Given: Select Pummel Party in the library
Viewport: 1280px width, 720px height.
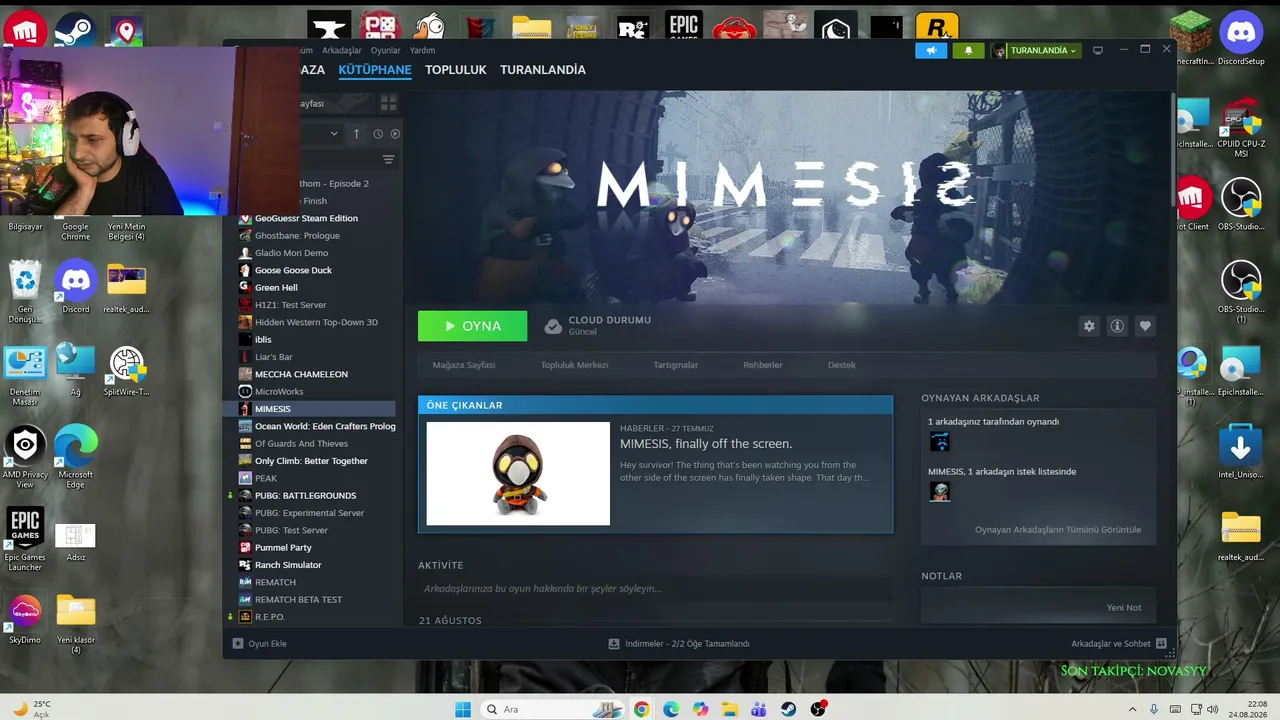Looking at the screenshot, I should (x=283, y=548).
